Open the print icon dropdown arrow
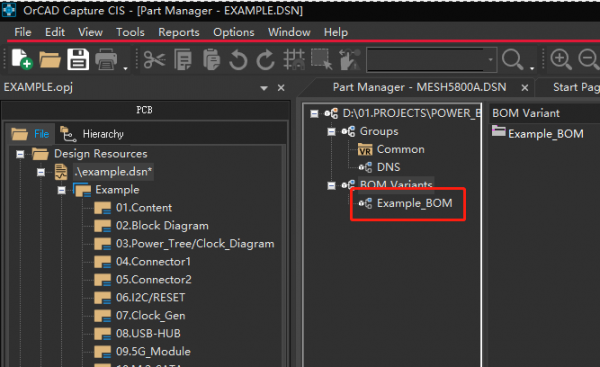This screenshot has width=600, height=367. [x=125, y=69]
